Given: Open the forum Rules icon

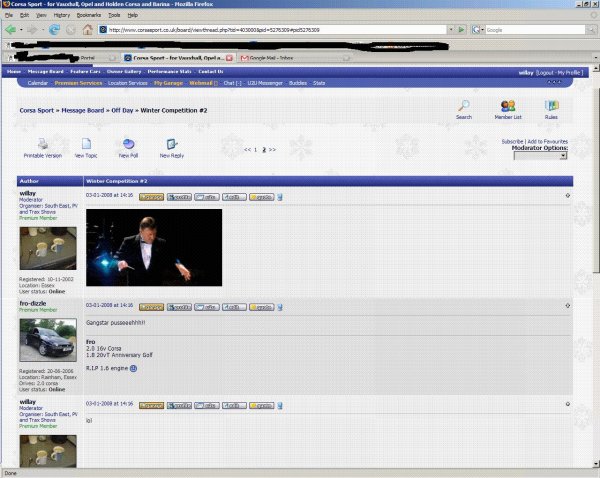Looking at the screenshot, I should point(552,106).
